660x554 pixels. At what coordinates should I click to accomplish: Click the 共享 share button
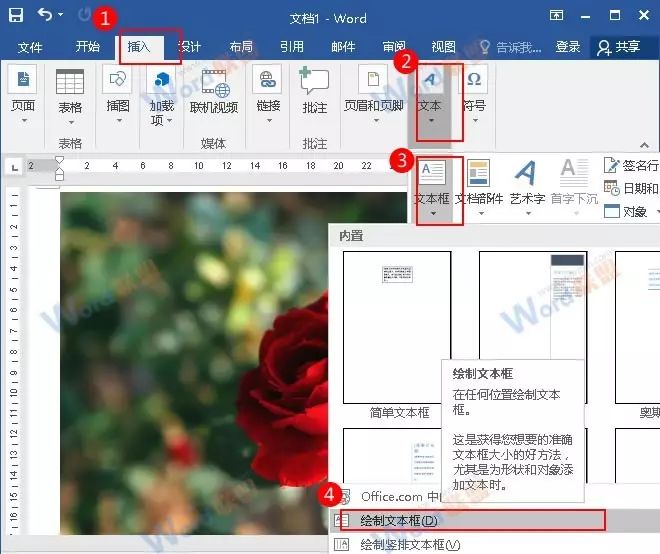coord(619,47)
